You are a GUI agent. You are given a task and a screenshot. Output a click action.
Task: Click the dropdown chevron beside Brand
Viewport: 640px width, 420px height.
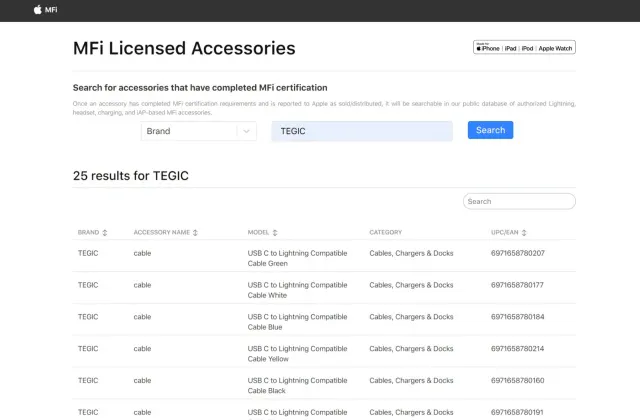tap(246, 131)
